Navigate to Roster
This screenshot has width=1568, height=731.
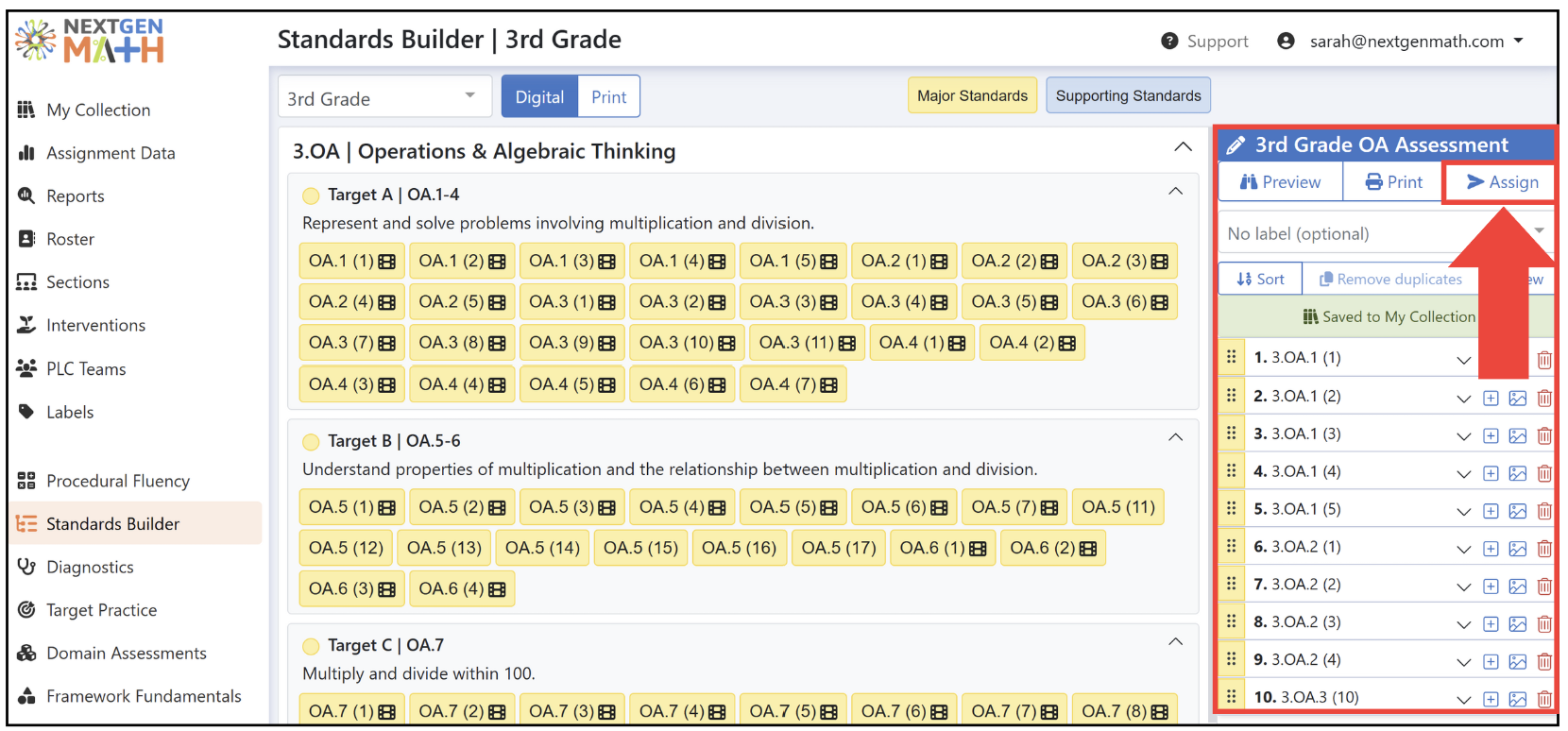70,239
